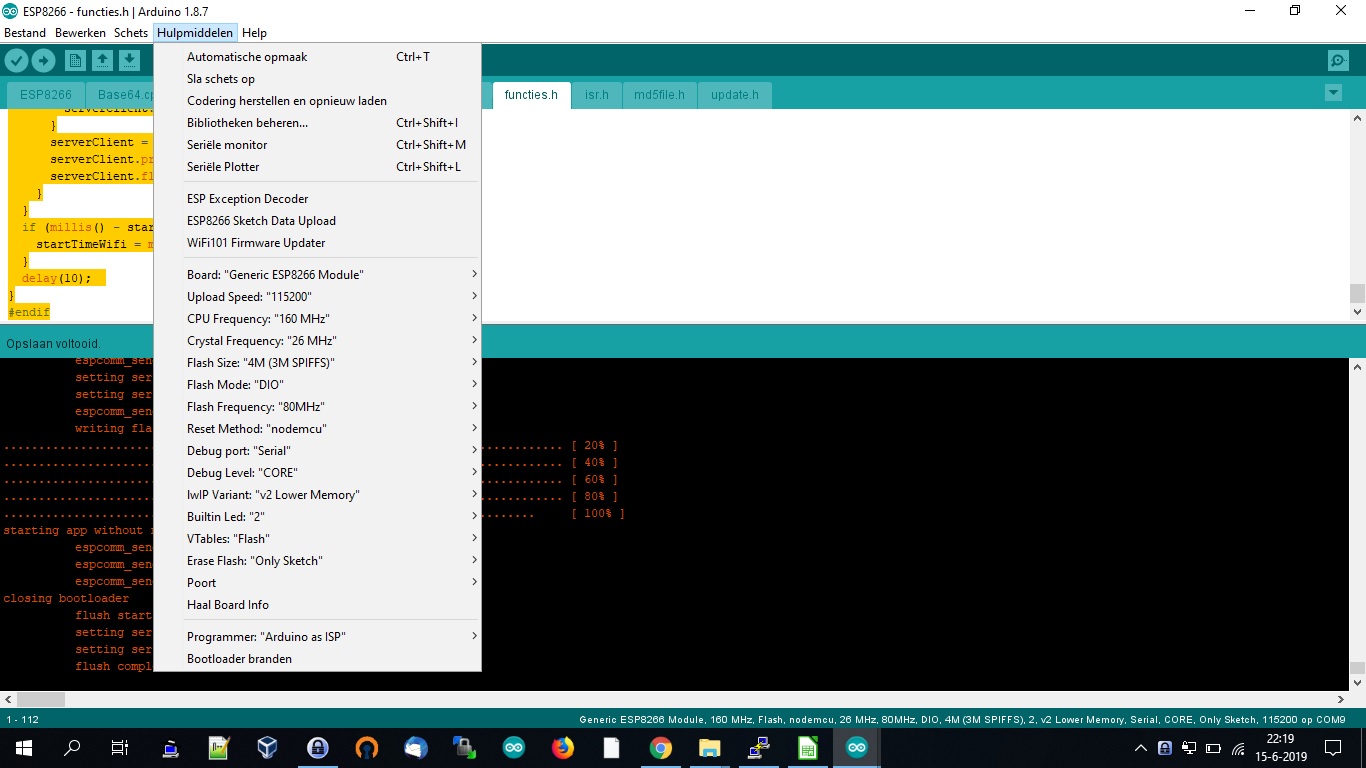Click the Verify (checkmark) toolbar button
The width and height of the screenshot is (1366, 768).
pyautogui.click(x=16, y=61)
